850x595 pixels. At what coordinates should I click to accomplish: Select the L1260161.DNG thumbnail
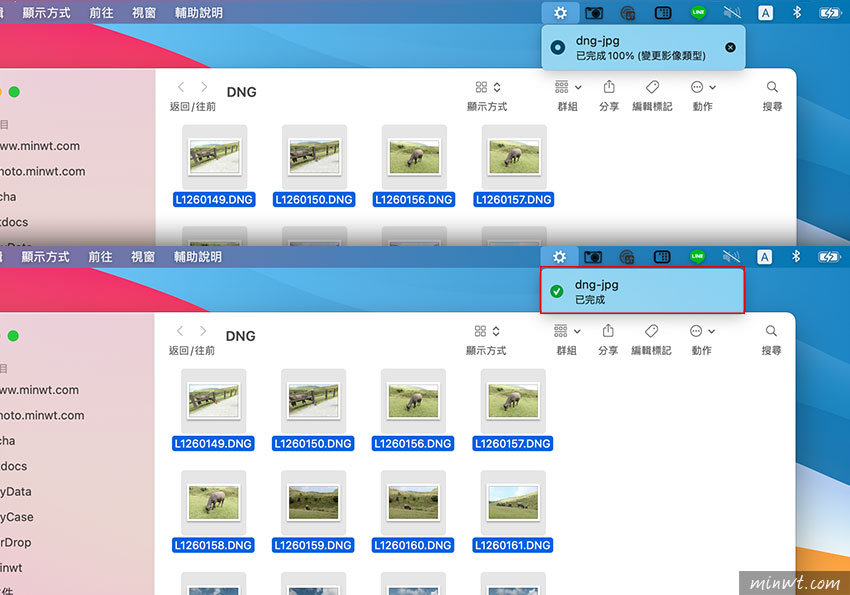click(513, 502)
